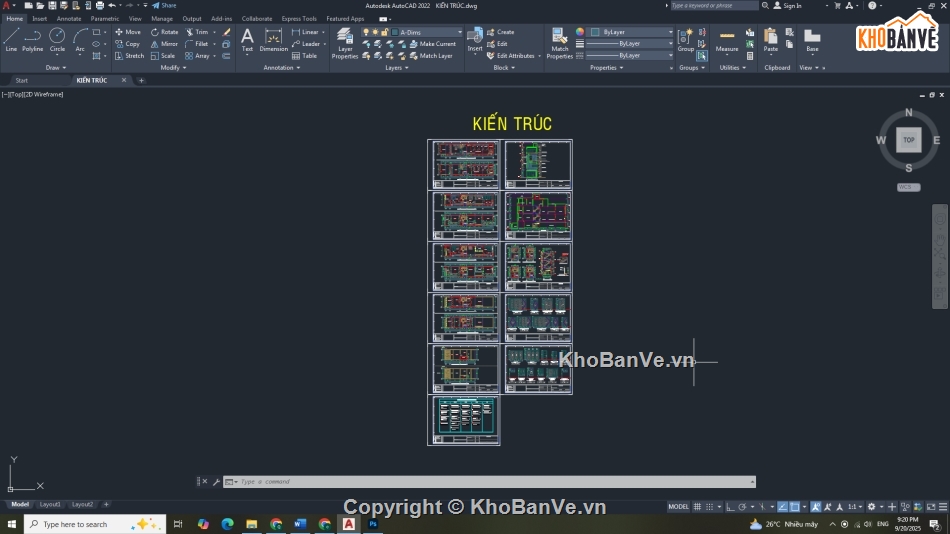
Task: Click Sign In
Action: click(788, 5)
